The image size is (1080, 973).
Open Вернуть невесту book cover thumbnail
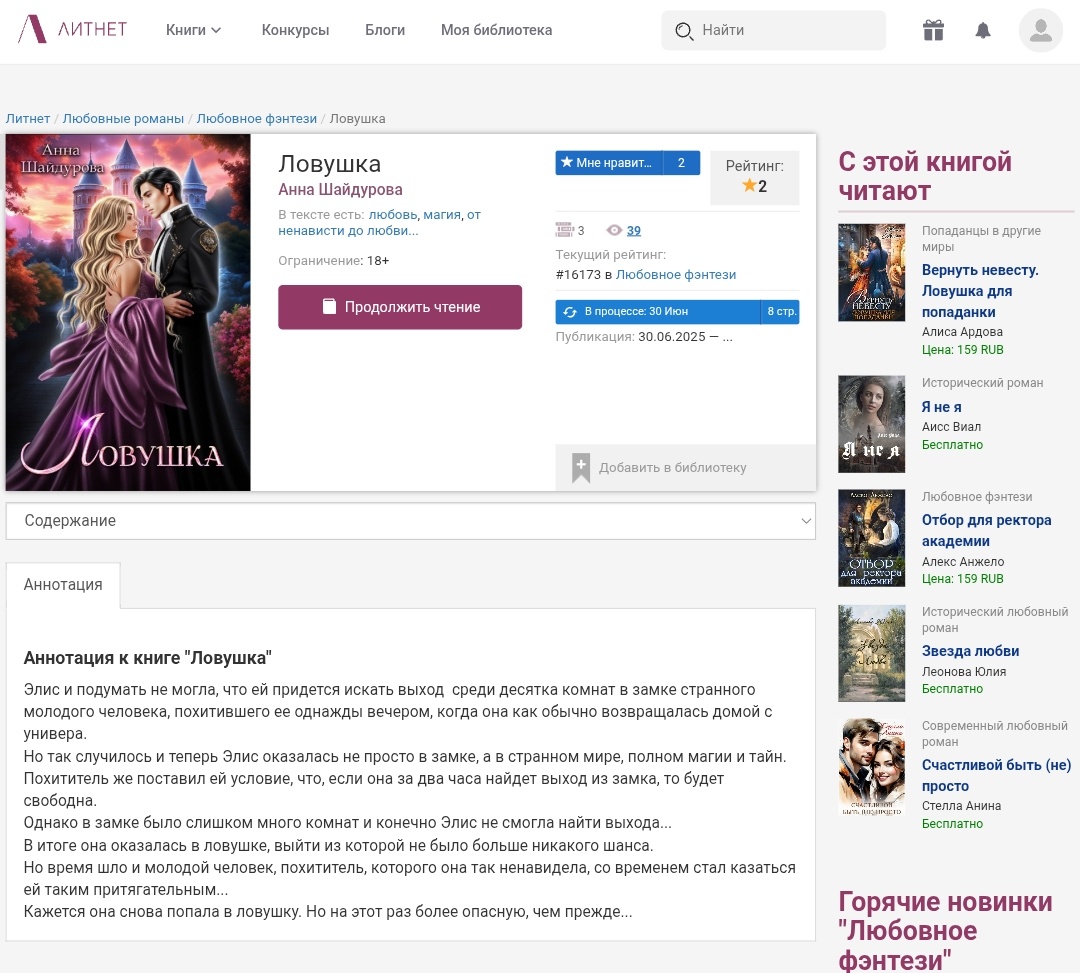871,273
